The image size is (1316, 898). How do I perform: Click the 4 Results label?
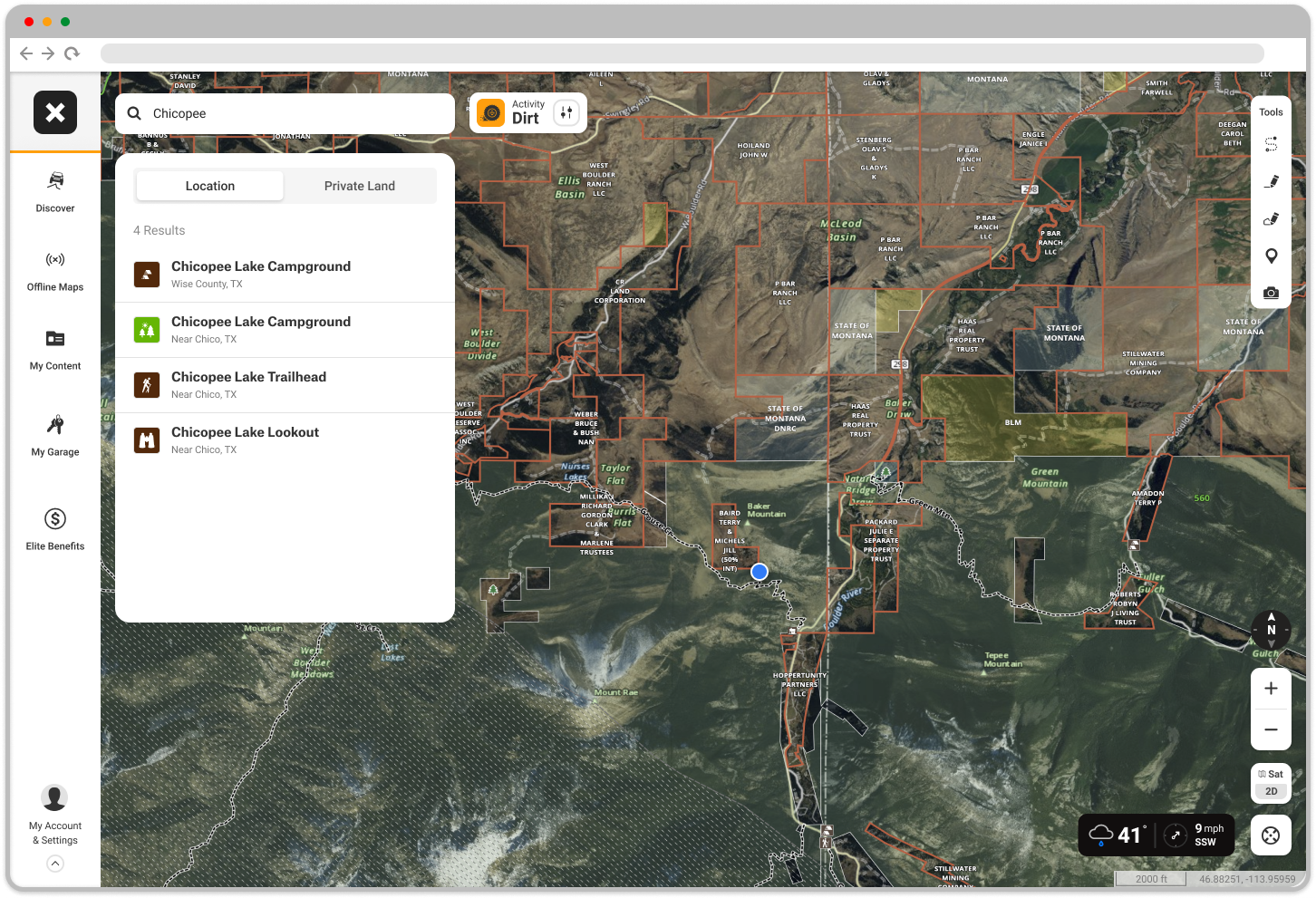click(160, 230)
